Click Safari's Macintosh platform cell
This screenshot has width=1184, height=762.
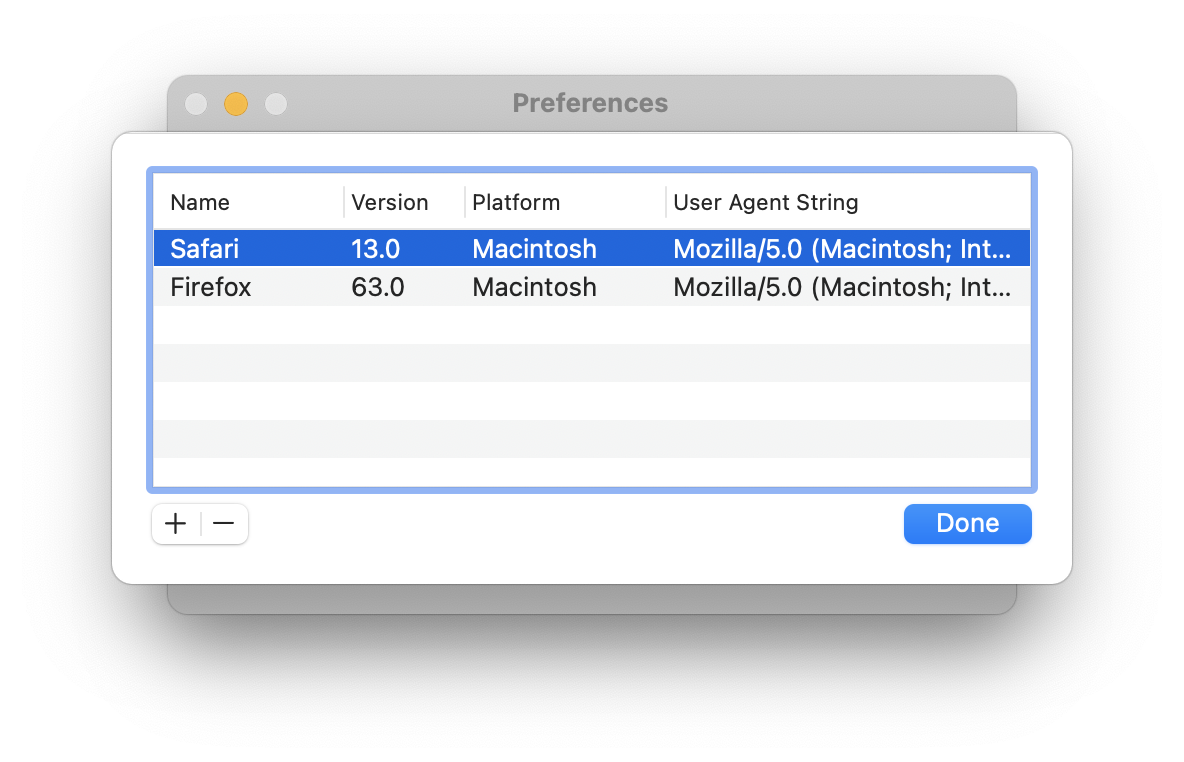click(534, 248)
